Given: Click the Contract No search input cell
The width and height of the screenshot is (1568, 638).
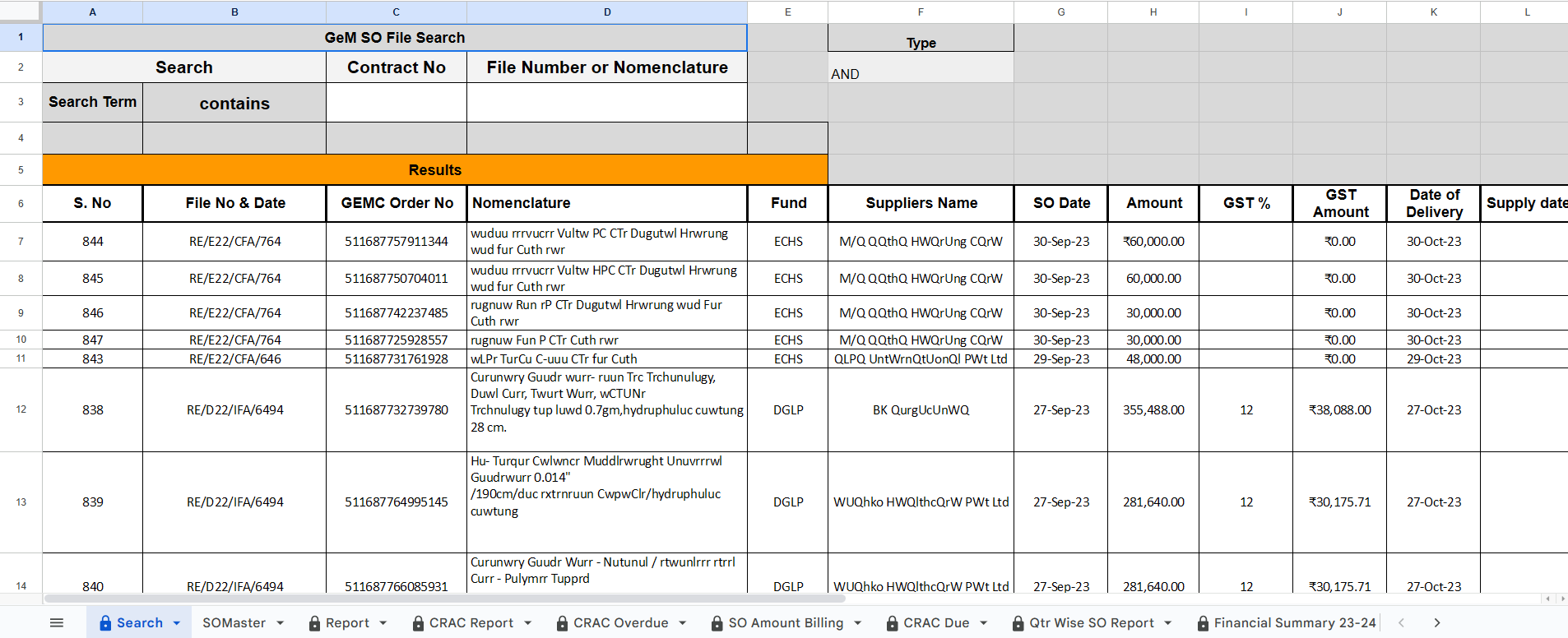Looking at the screenshot, I should pyautogui.click(x=397, y=103).
